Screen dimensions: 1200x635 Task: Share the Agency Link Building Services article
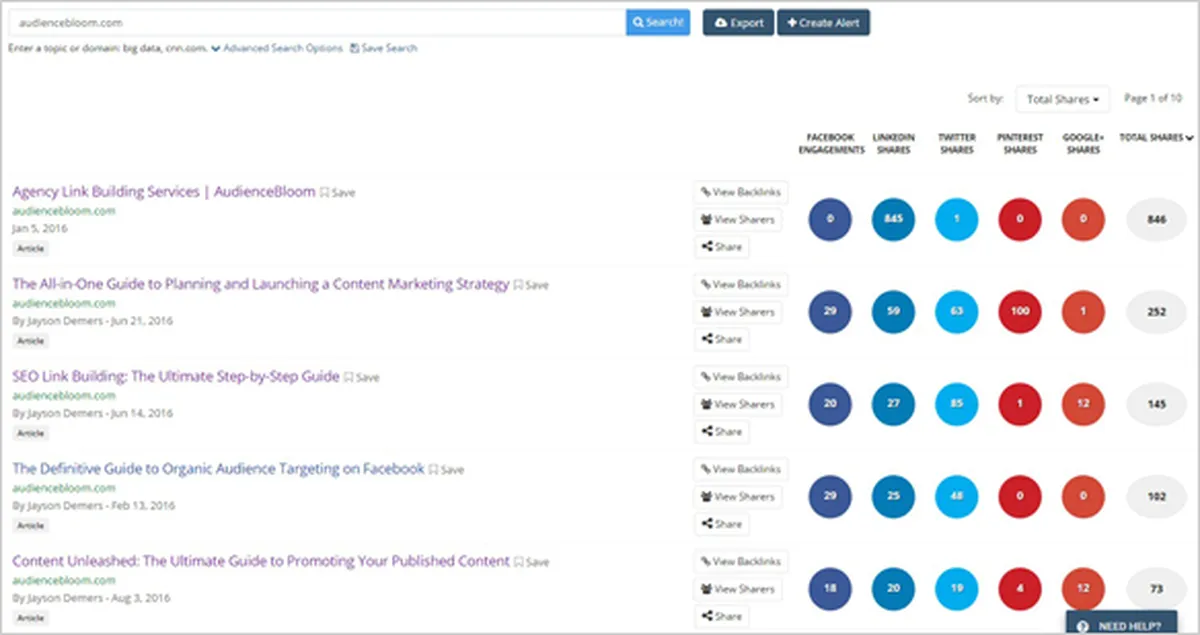[721, 246]
